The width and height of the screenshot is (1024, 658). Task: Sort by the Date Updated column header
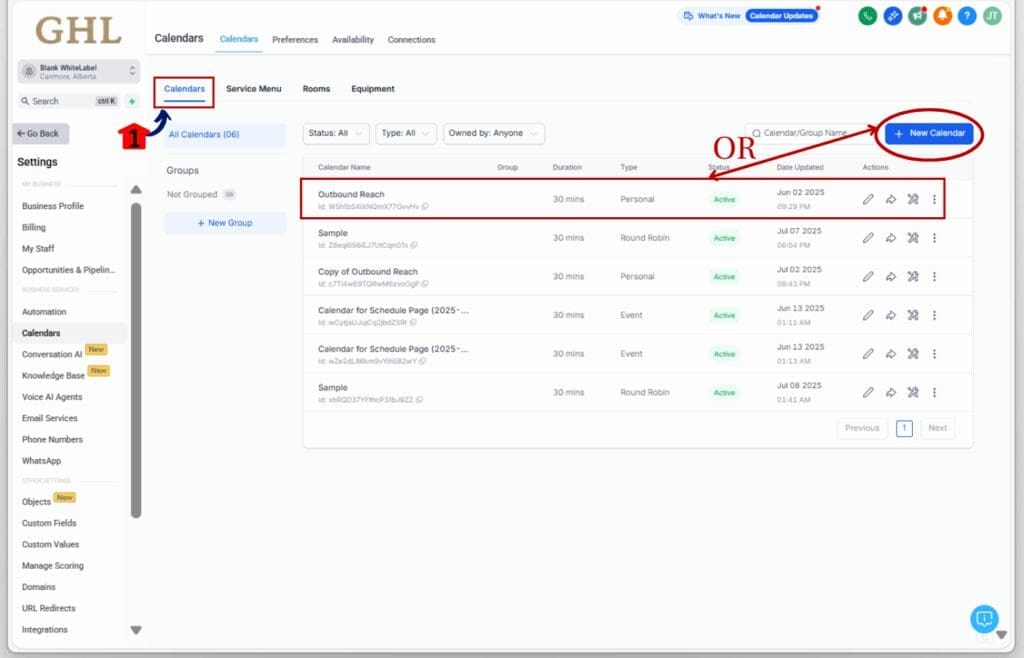[x=800, y=167]
